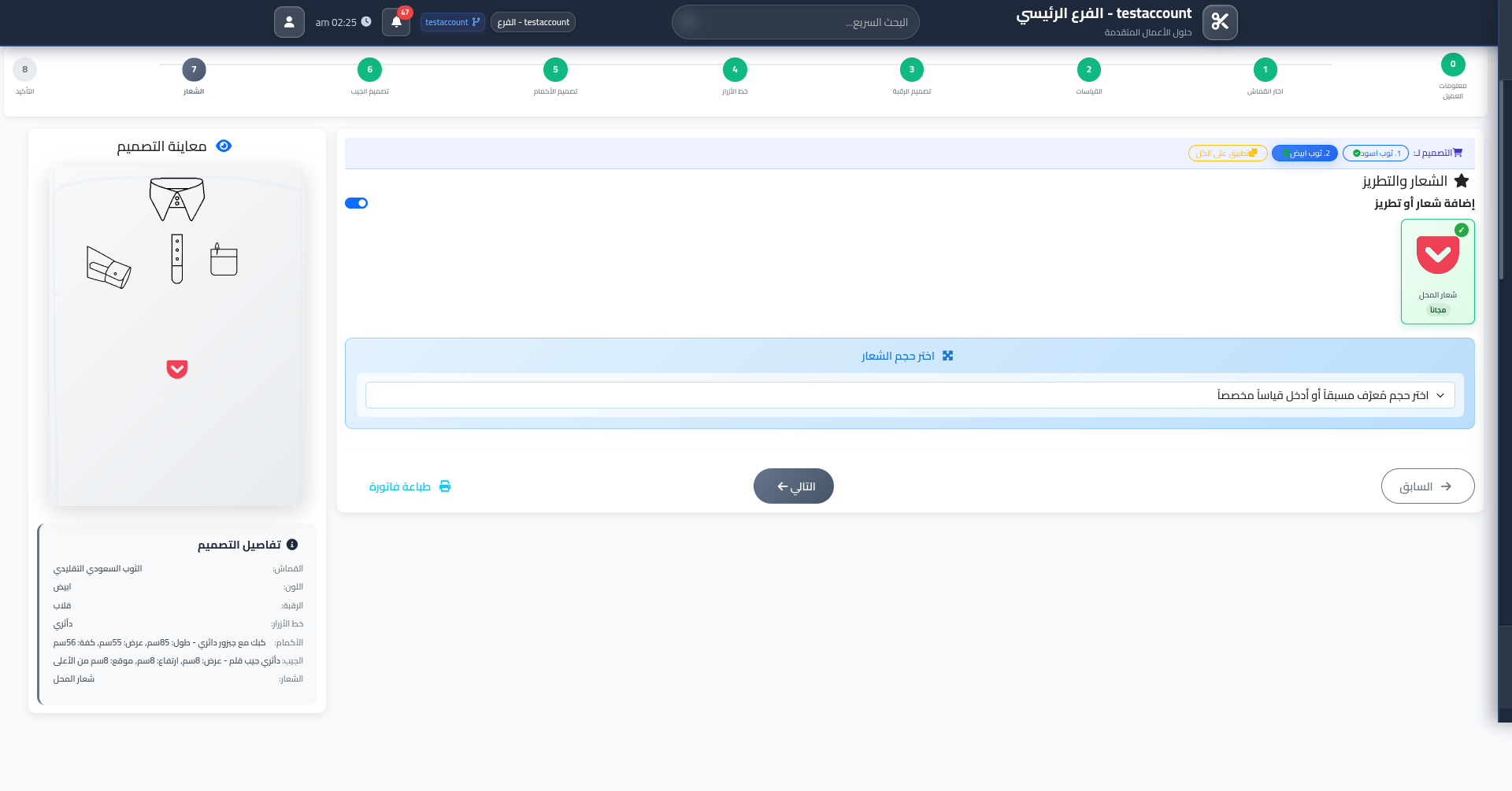Go to step 6 تصميم الجيب
The height and width of the screenshot is (791, 1512).
pos(369,70)
